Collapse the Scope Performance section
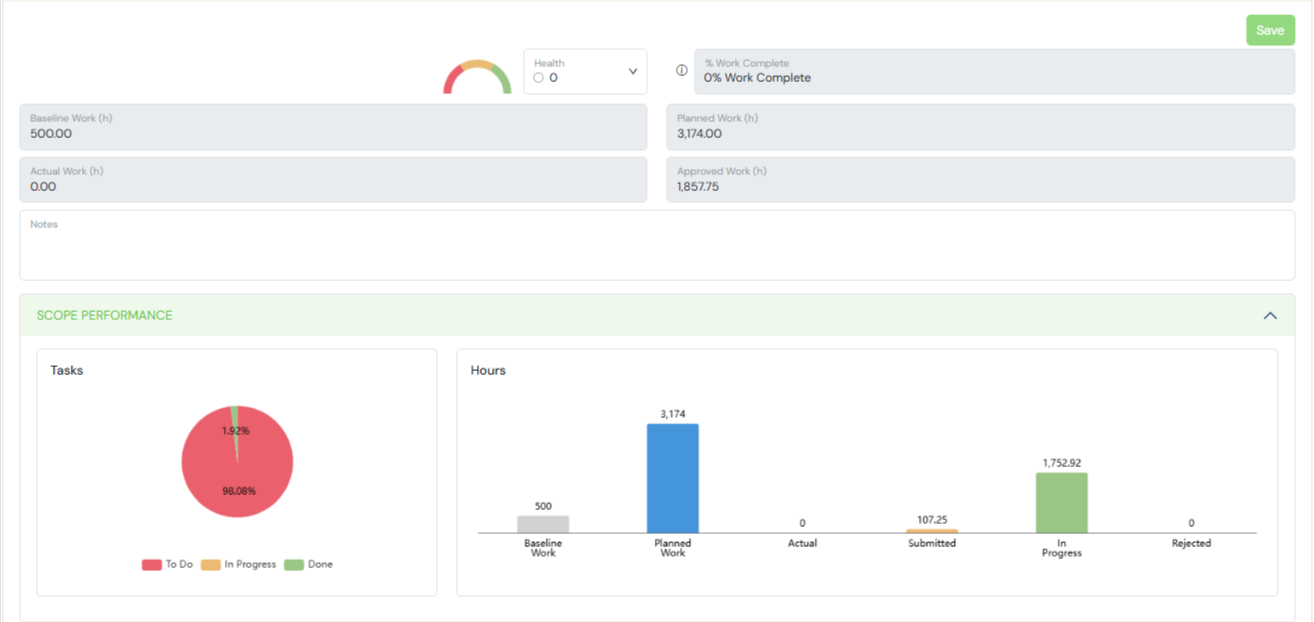 (1270, 316)
